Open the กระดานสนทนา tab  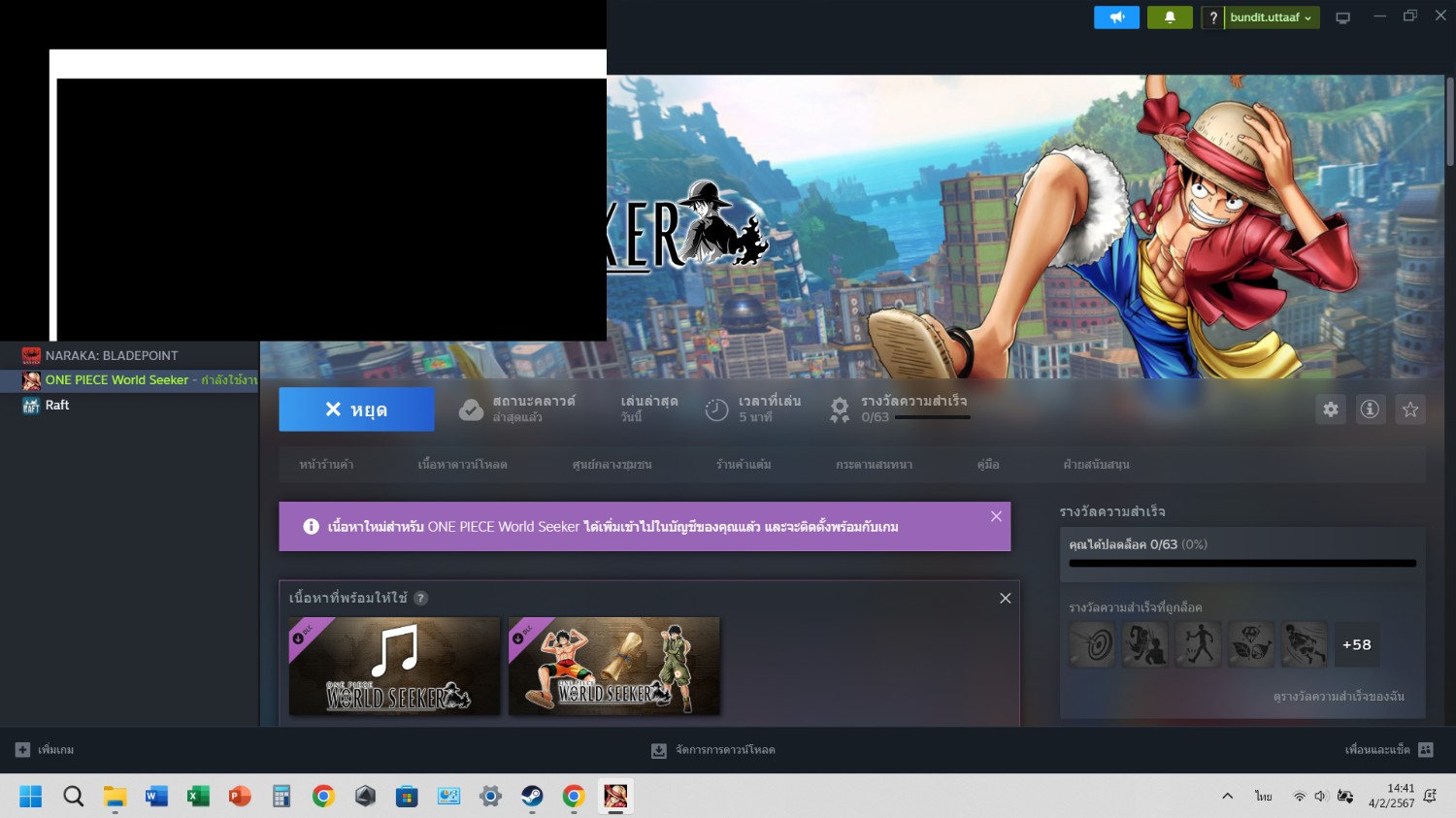874,465
